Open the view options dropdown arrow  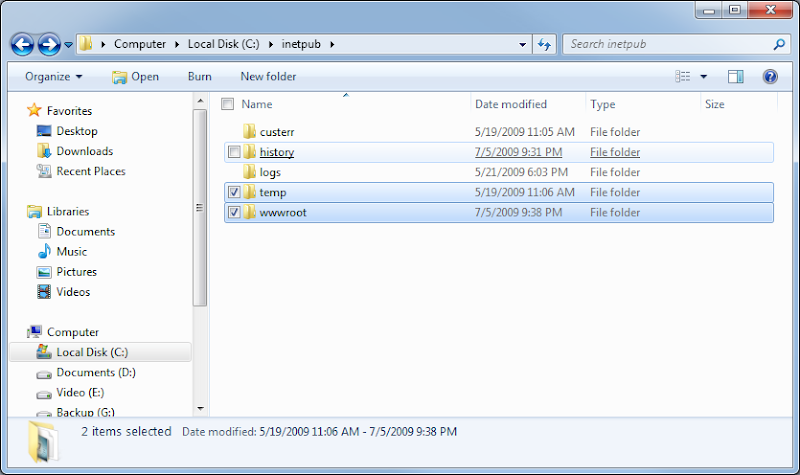coord(704,77)
